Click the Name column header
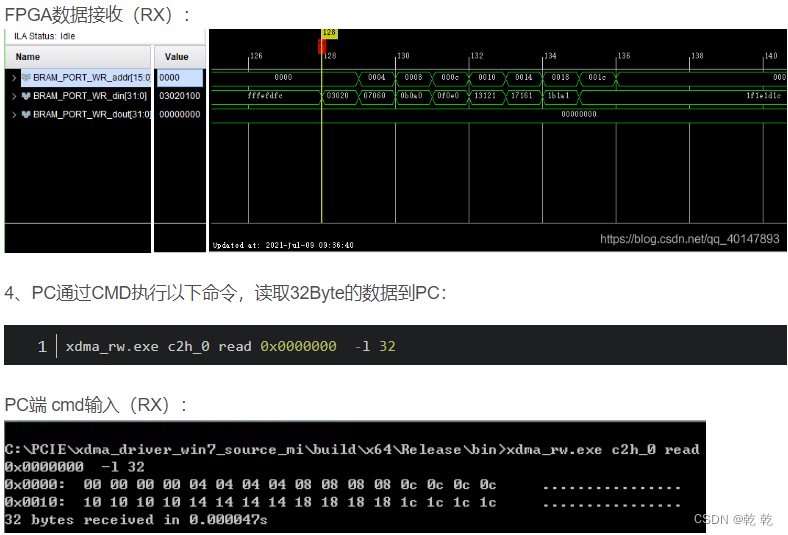The width and height of the screenshot is (788, 535). (x=78, y=57)
